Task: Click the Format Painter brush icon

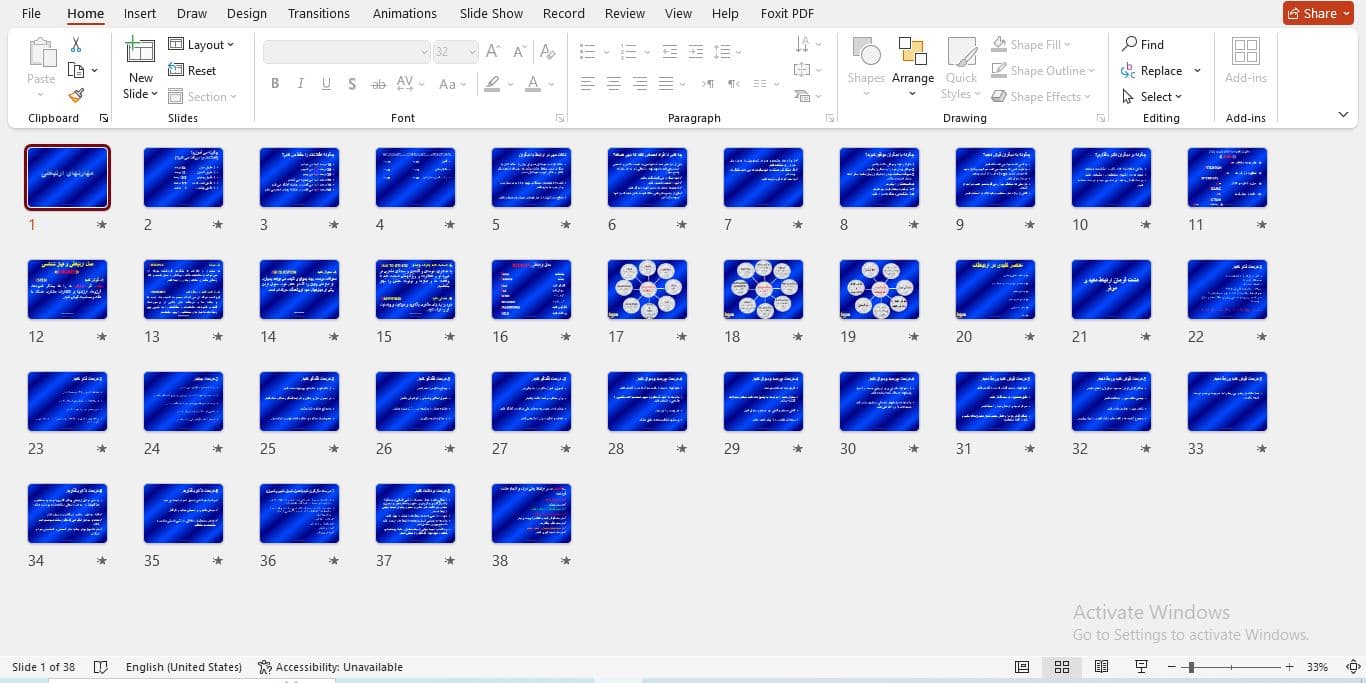Action: (x=76, y=96)
